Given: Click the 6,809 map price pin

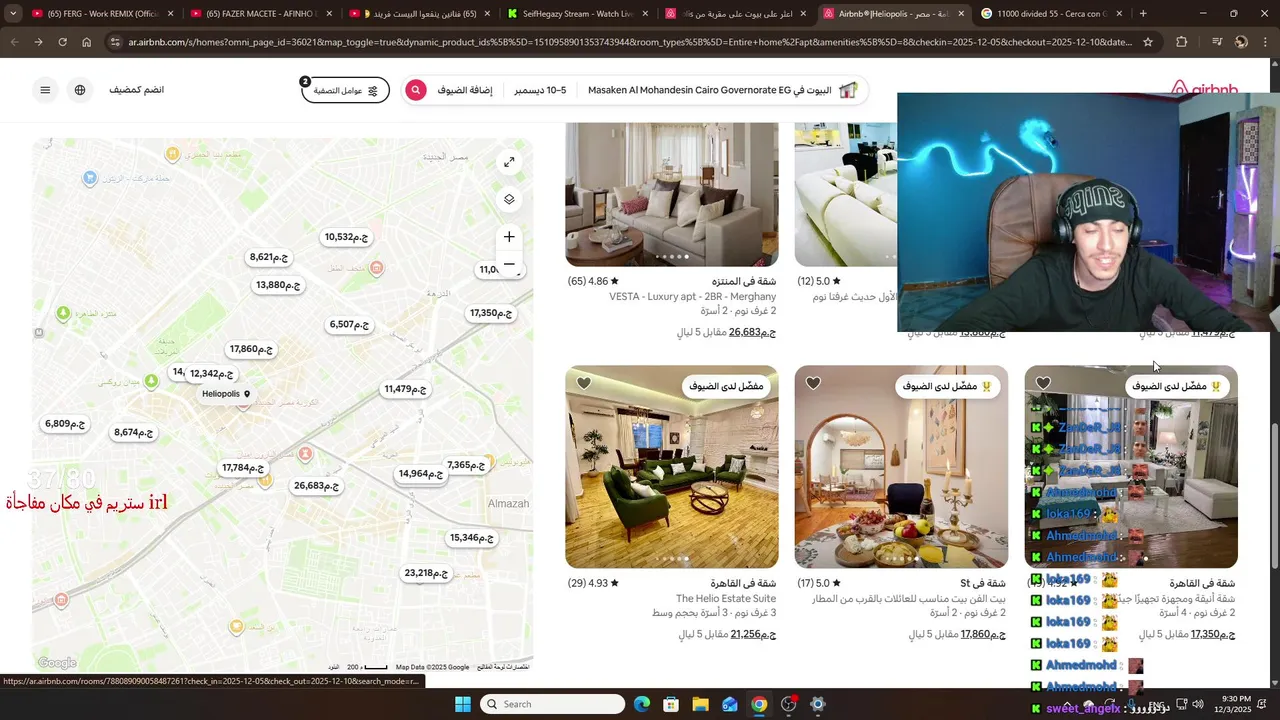Looking at the screenshot, I should 65,423.
